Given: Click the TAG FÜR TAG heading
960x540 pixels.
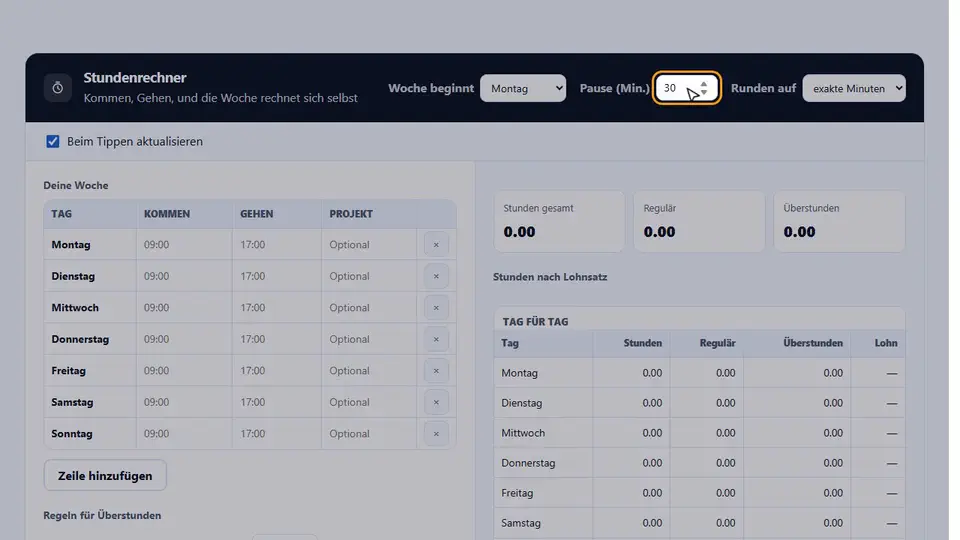Looking at the screenshot, I should (x=535, y=322).
